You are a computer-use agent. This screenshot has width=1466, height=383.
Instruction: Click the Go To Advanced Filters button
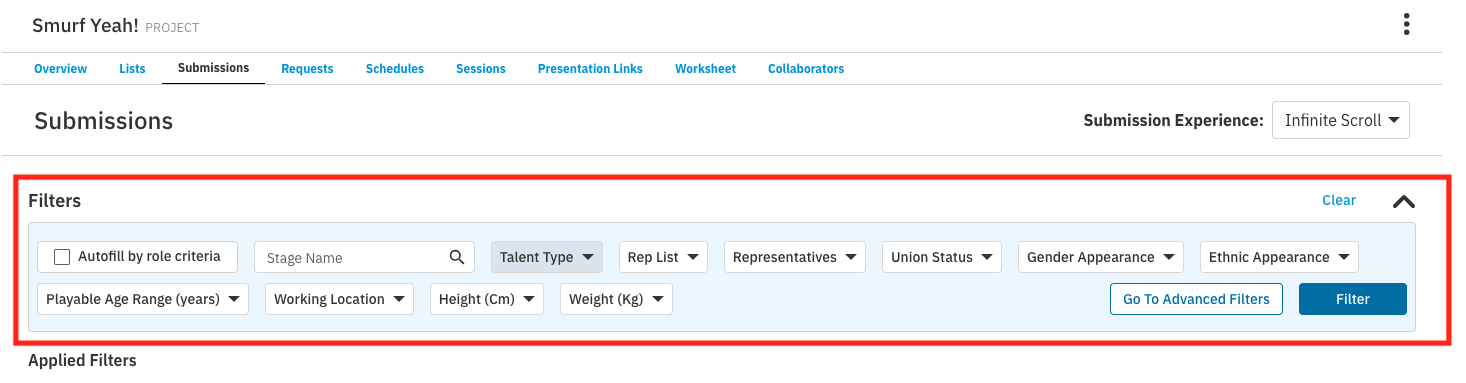tap(1196, 299)
